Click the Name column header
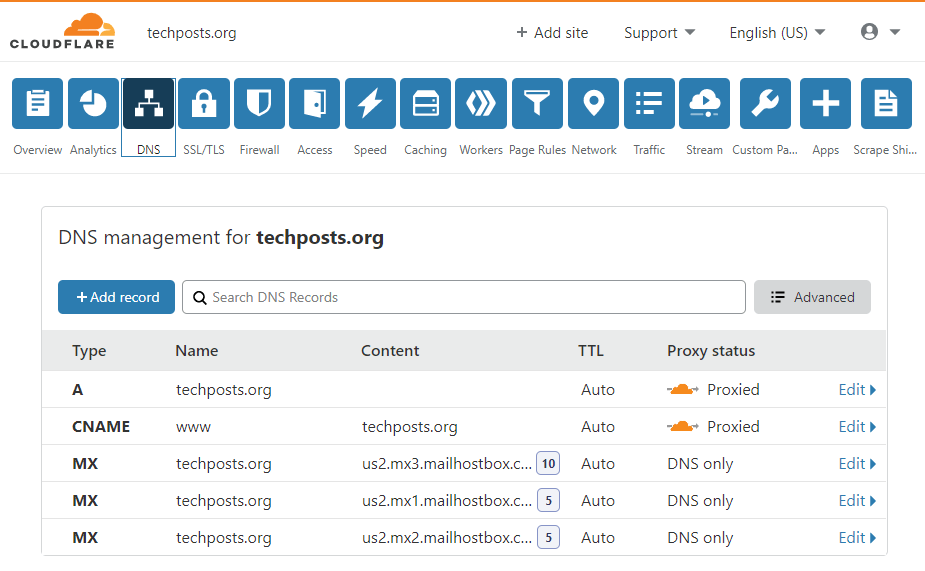Viewport: 925px width, 571px height. 196,350
